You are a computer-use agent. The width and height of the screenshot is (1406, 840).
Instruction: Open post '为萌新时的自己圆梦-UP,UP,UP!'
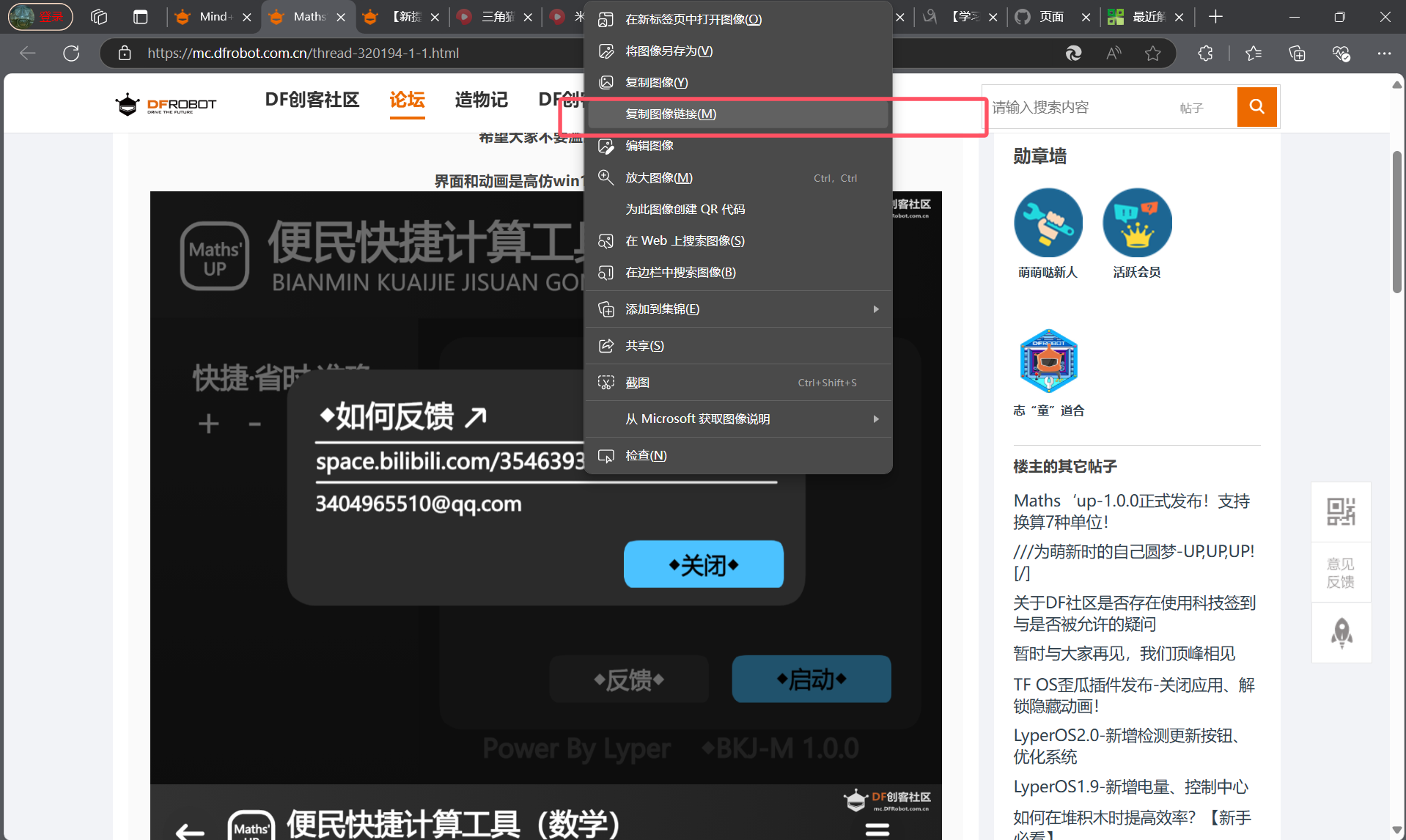coord(1134,562)
